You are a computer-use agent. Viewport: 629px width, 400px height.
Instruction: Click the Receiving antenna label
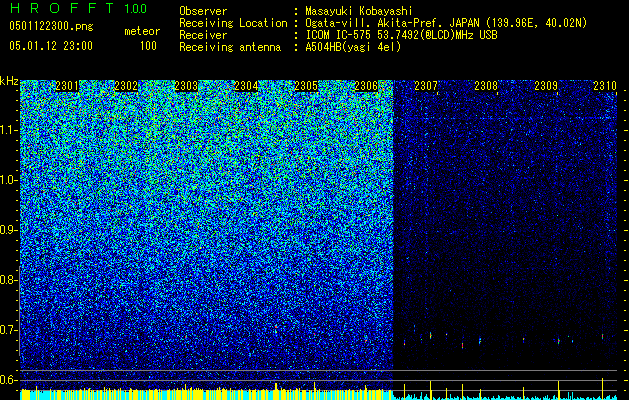tap(230, 47)
